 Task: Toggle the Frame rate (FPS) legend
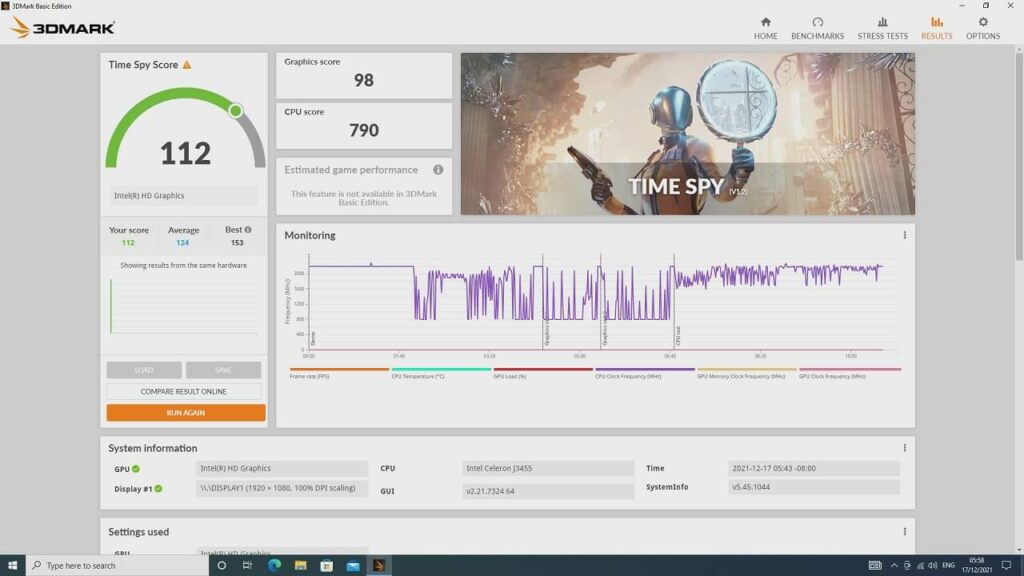339,373
